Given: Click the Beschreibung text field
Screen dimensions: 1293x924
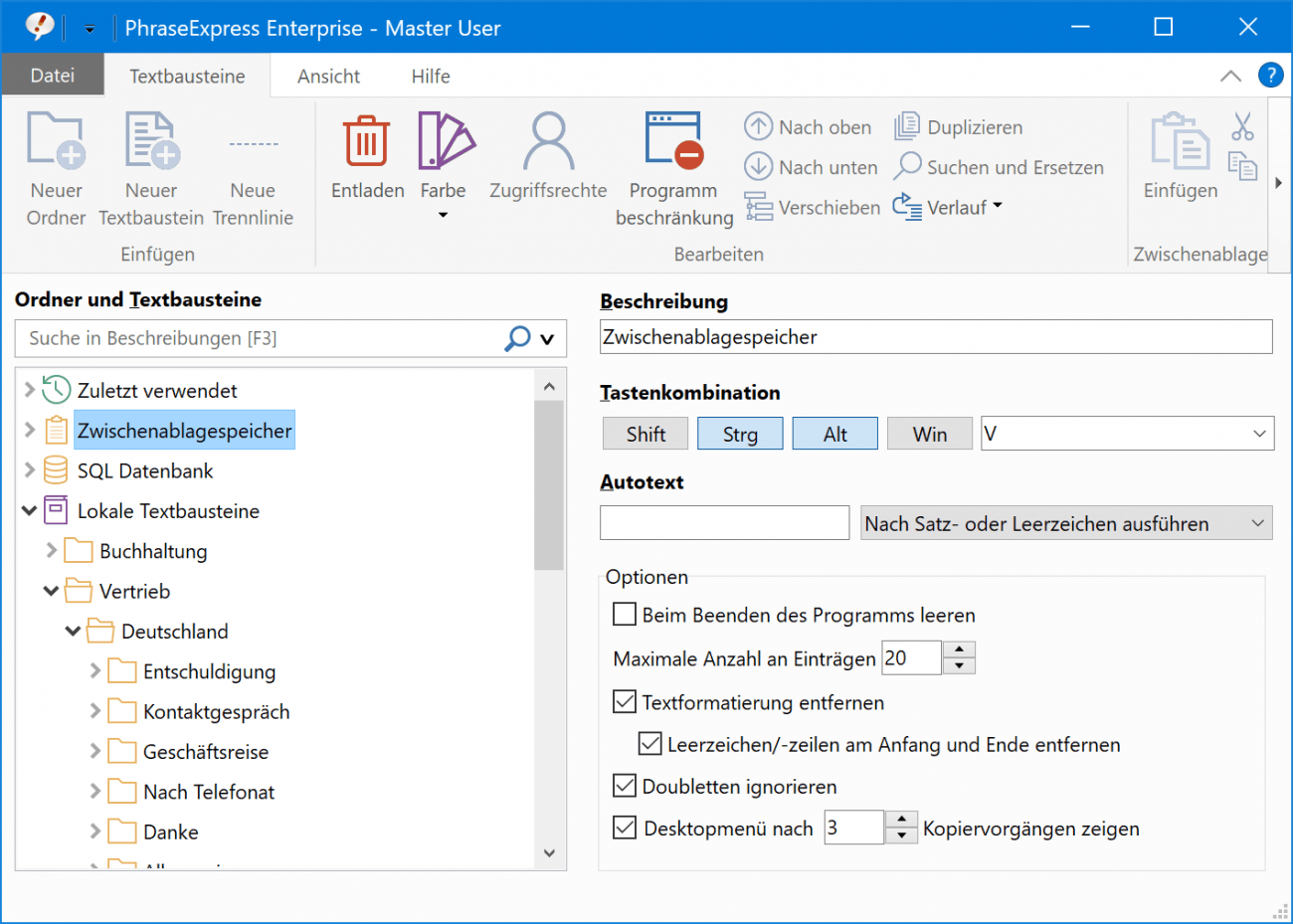Looking at the screenshot, I should coord(936,337).
